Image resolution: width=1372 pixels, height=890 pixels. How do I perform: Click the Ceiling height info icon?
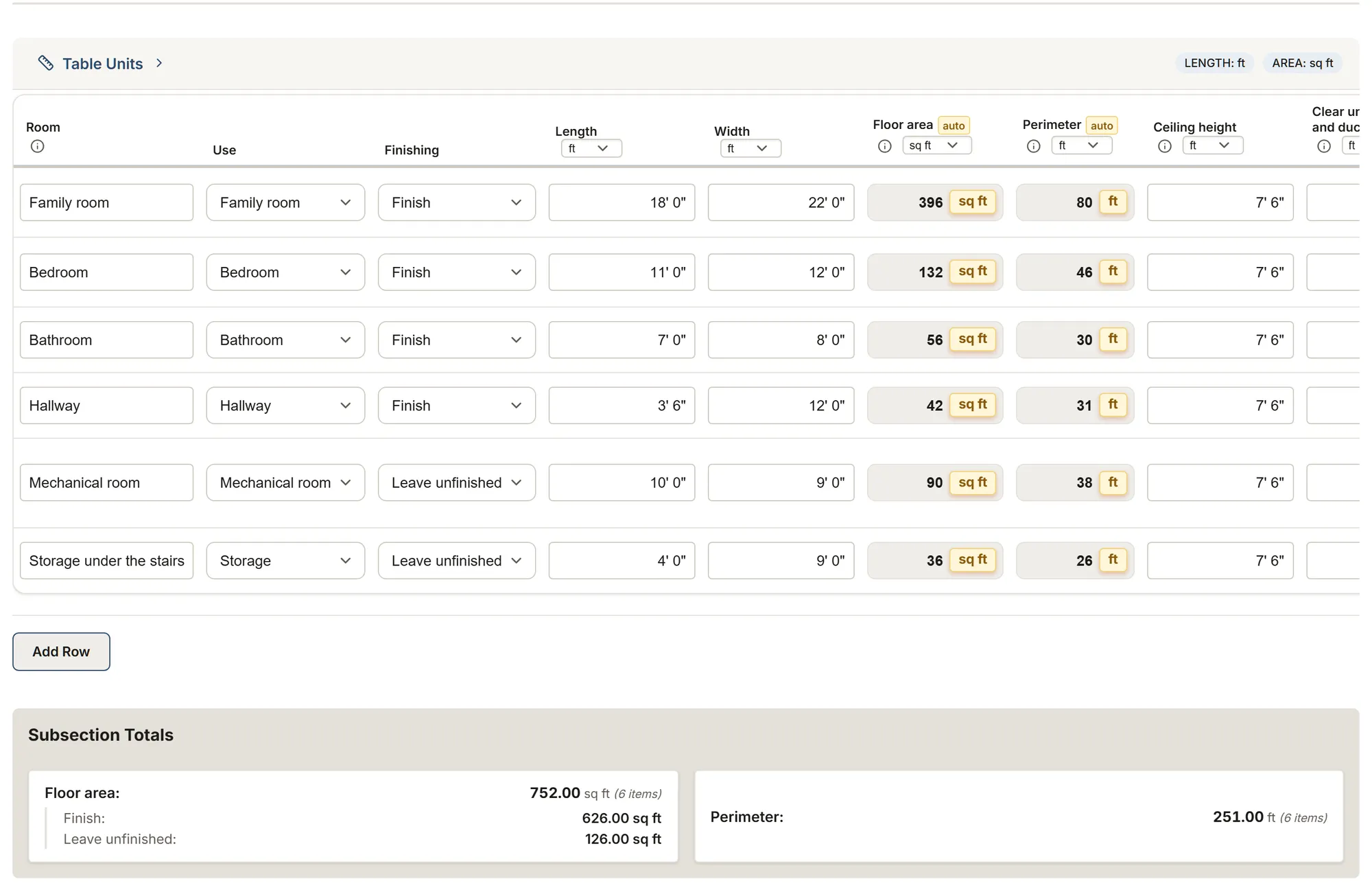[1165, 146]
